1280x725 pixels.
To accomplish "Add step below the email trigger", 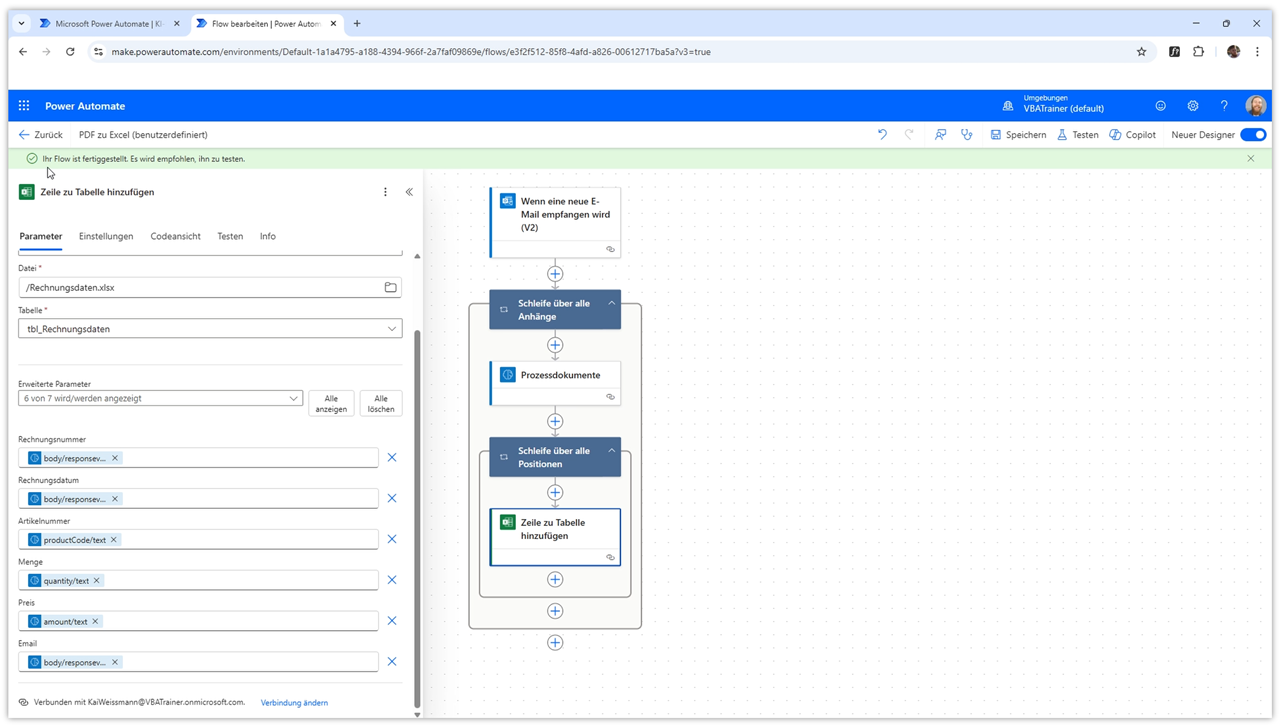I will click(555, 274).
